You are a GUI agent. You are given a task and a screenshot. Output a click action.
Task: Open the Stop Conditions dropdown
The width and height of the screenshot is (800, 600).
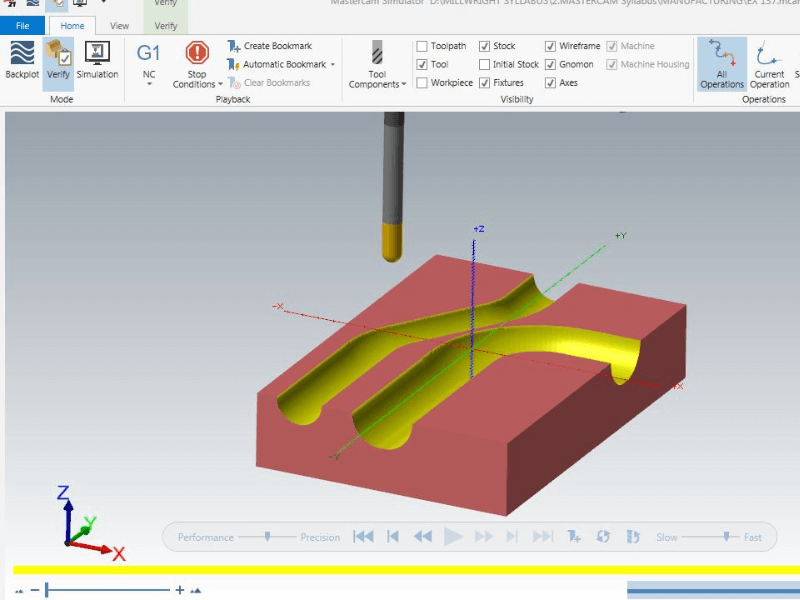pos(197,66)
